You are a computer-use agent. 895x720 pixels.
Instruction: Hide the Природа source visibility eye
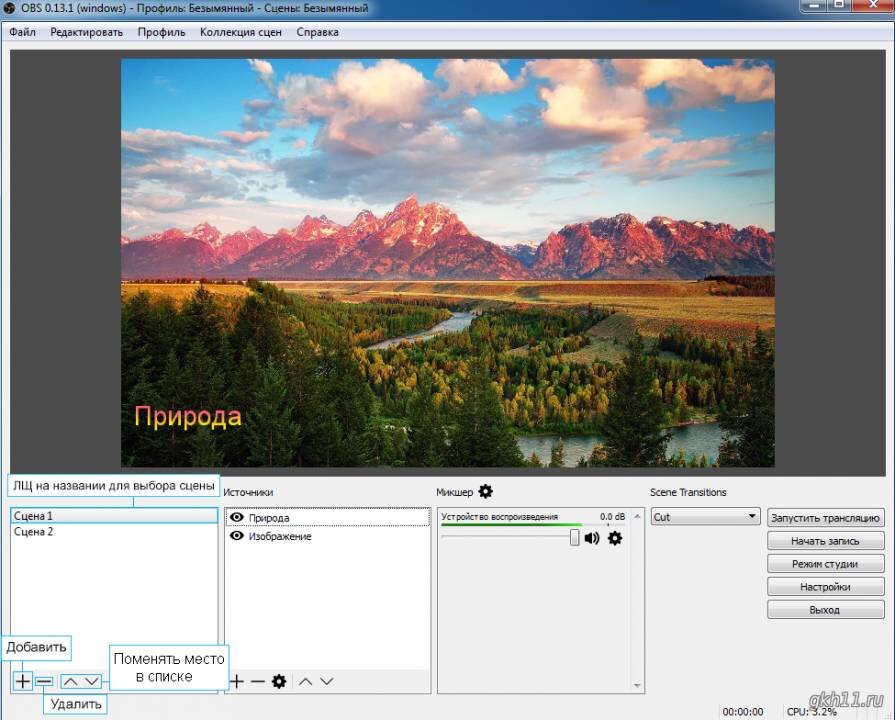(236, 517)
